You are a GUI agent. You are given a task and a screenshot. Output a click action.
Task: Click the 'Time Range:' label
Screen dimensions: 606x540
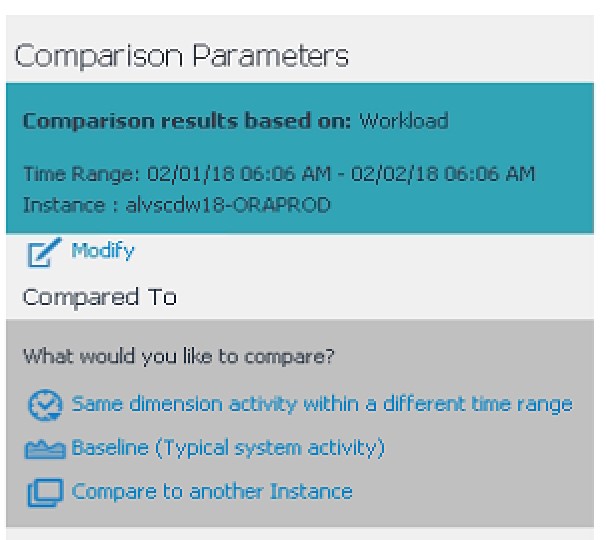(82, 174)
